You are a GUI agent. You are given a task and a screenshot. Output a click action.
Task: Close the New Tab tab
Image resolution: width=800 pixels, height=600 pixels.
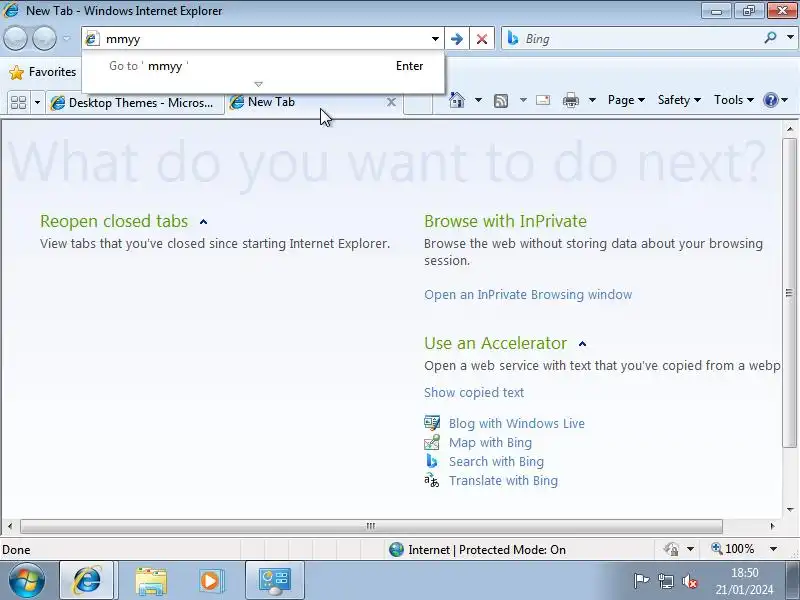(x=391, y=102)
